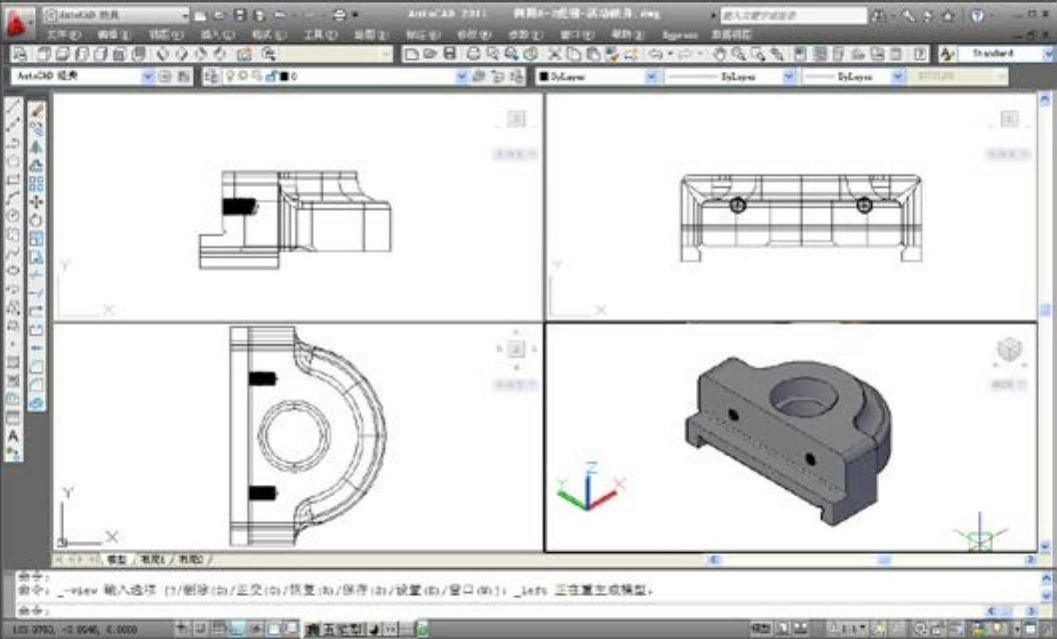1057x639 pixels.
Task: Open the layer list dropdown
Action: coord(462,76)
